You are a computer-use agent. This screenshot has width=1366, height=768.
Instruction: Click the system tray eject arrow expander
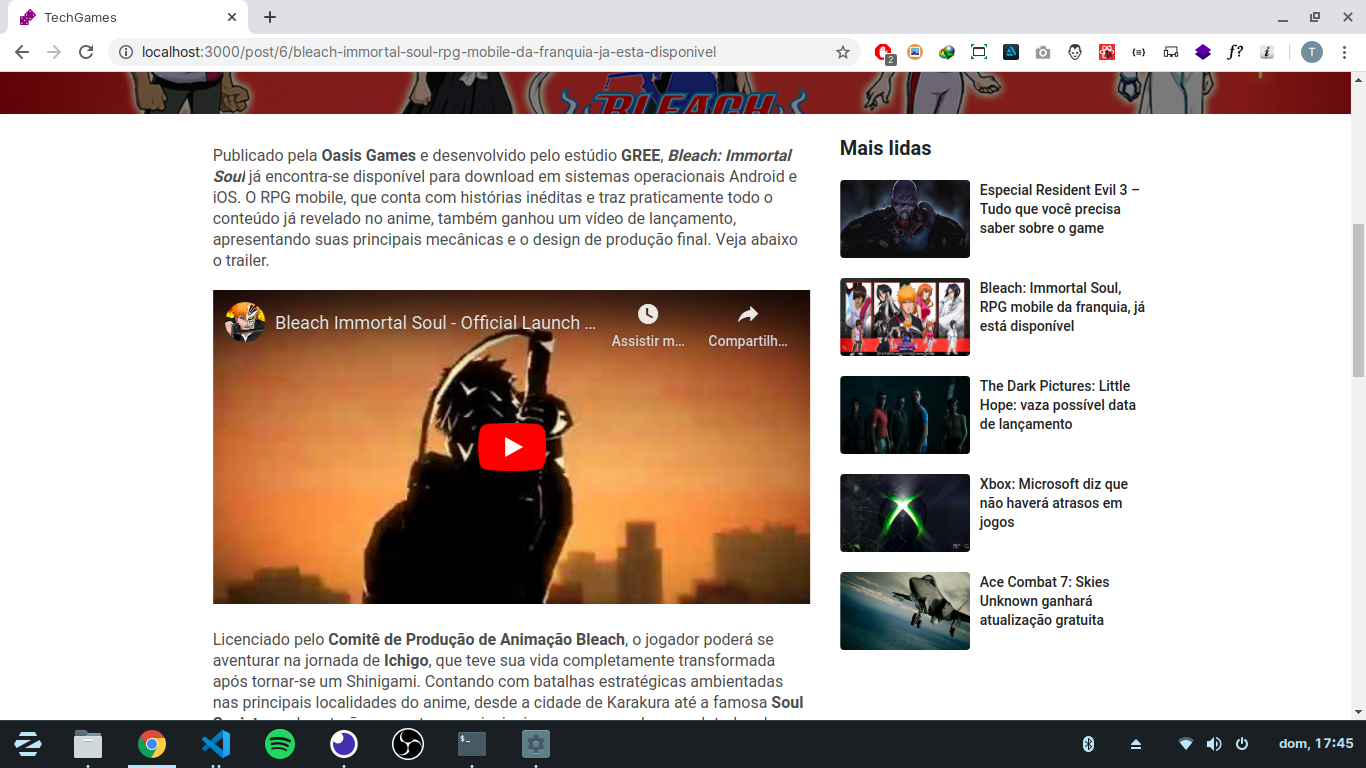point(1136,744)
